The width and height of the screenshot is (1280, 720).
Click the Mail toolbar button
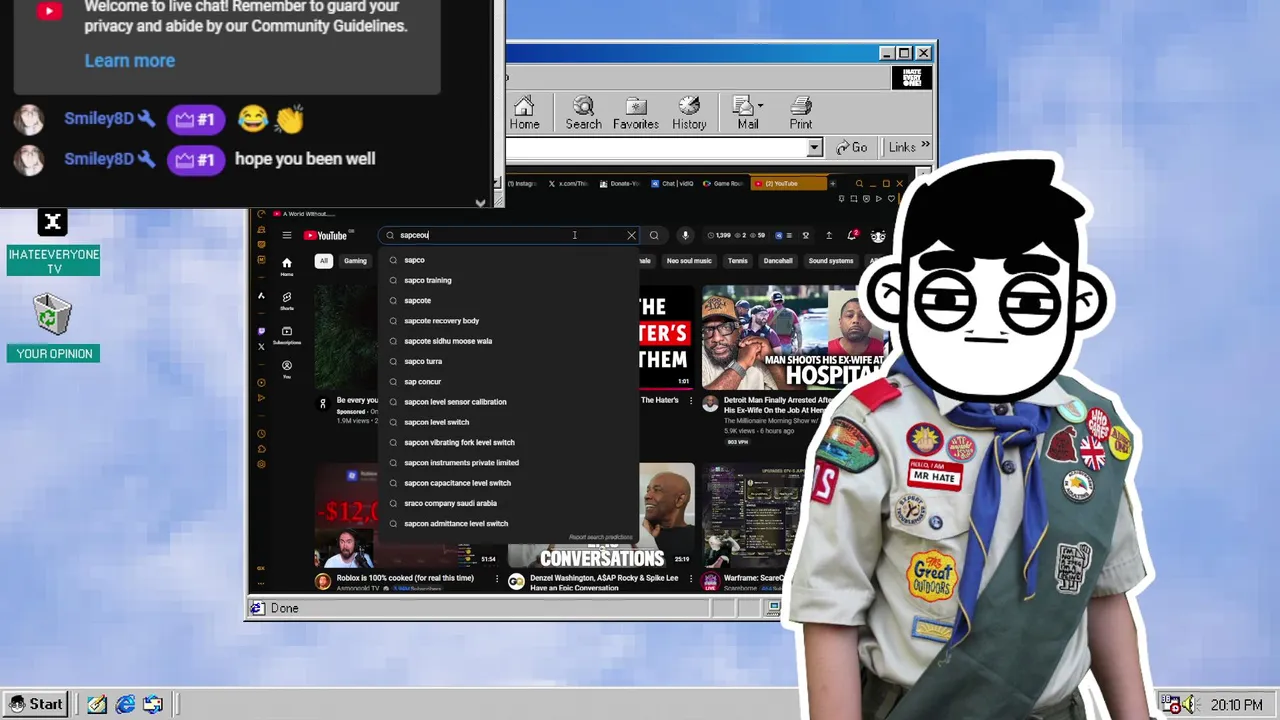point(748,113)
